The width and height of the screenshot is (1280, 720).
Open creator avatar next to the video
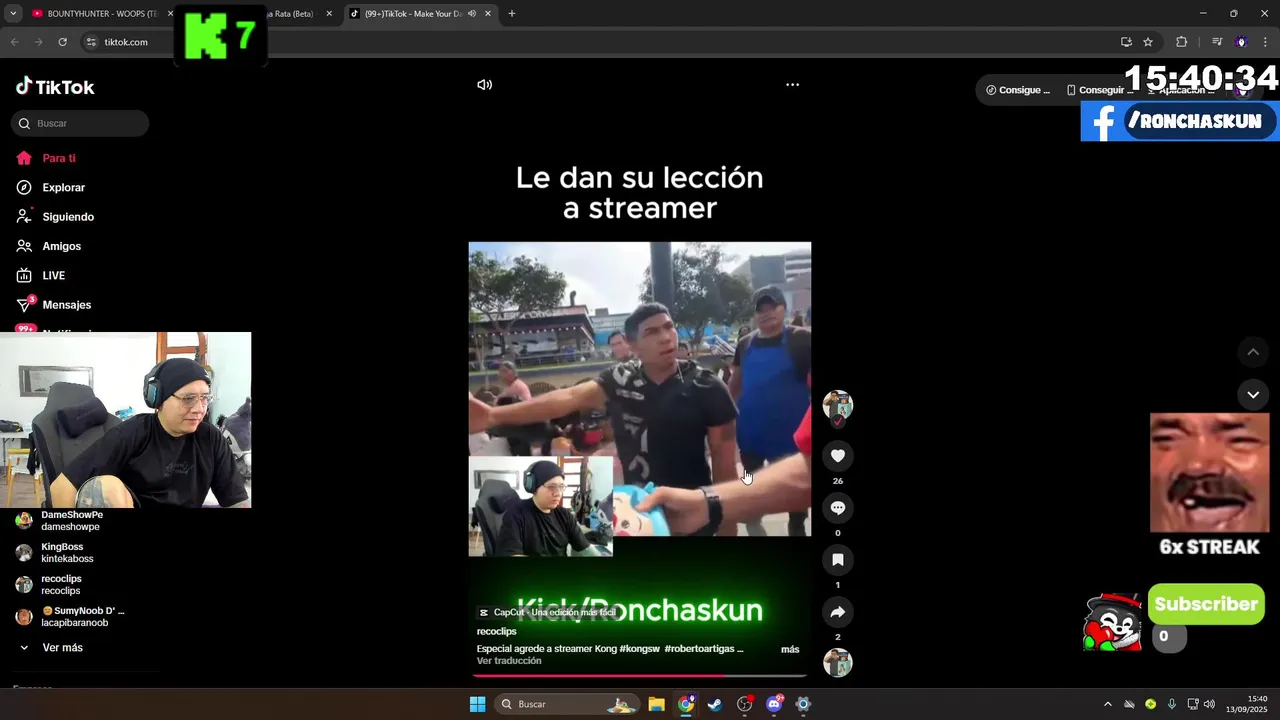point(838,405)
